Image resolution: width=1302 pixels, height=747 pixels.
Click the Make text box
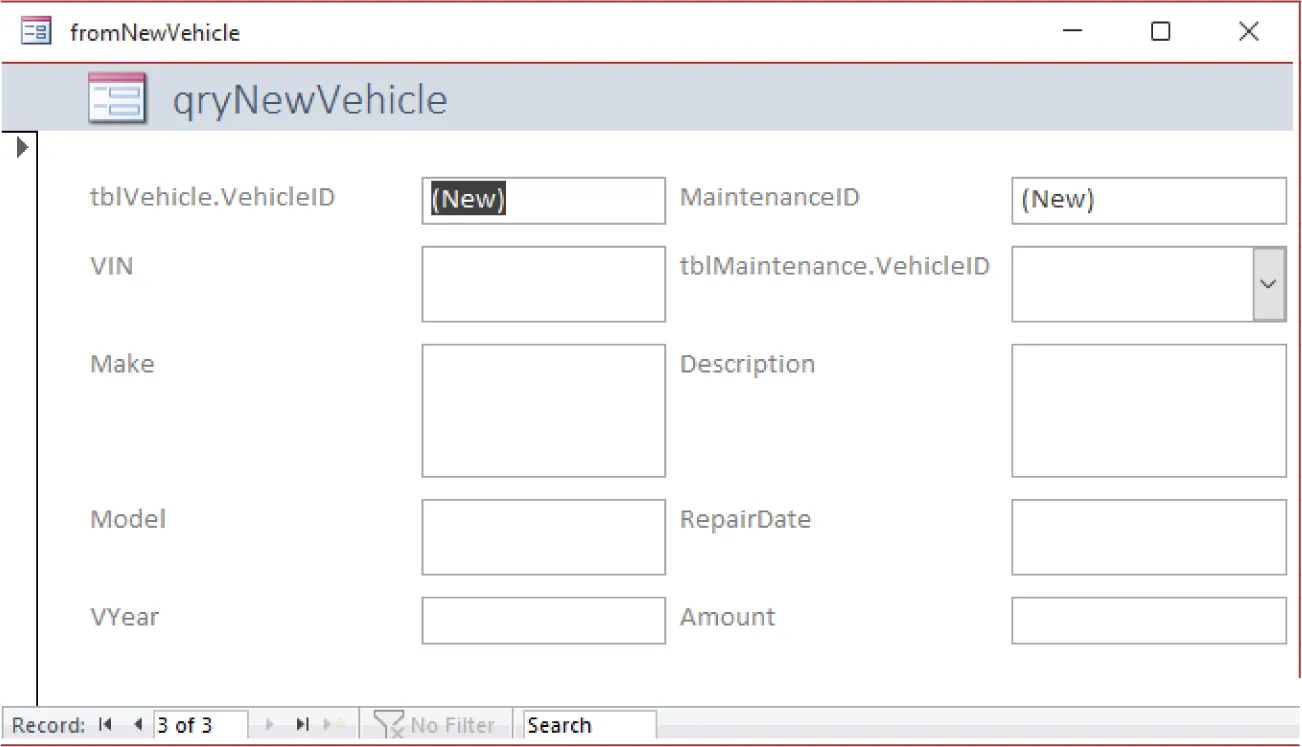click(543, 409)
